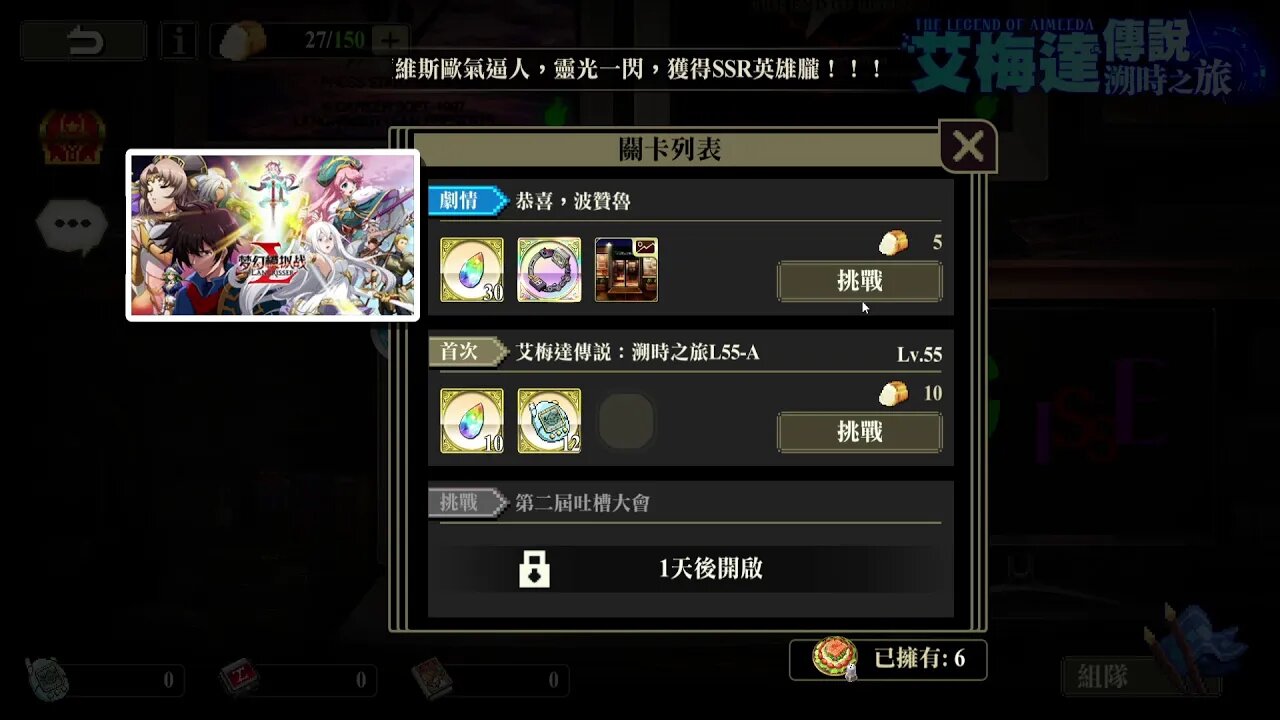Screen dimensions: 1280x720
Task: Click 挑戰 button for 恭喜，波贊魯 stage
Action: [860, 282]
